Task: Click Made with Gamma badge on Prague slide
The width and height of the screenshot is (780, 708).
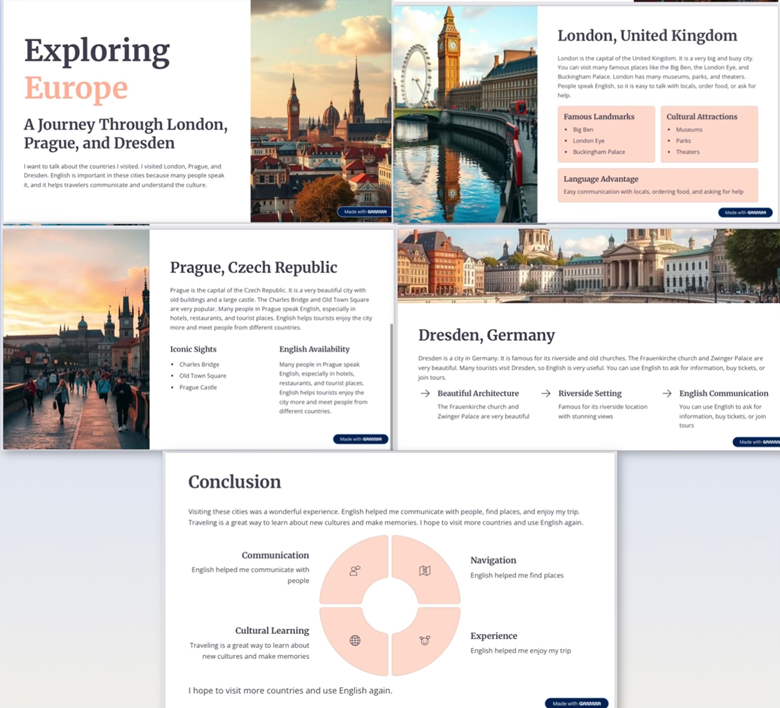Action: coord(360,439)
